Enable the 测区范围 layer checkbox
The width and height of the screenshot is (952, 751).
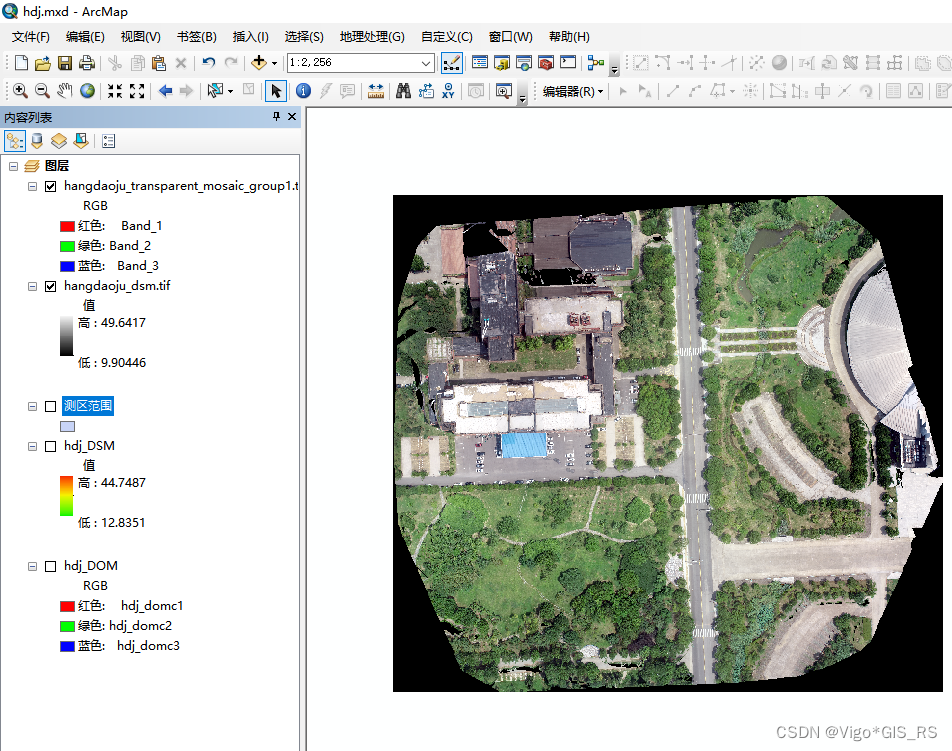point(51,406)
